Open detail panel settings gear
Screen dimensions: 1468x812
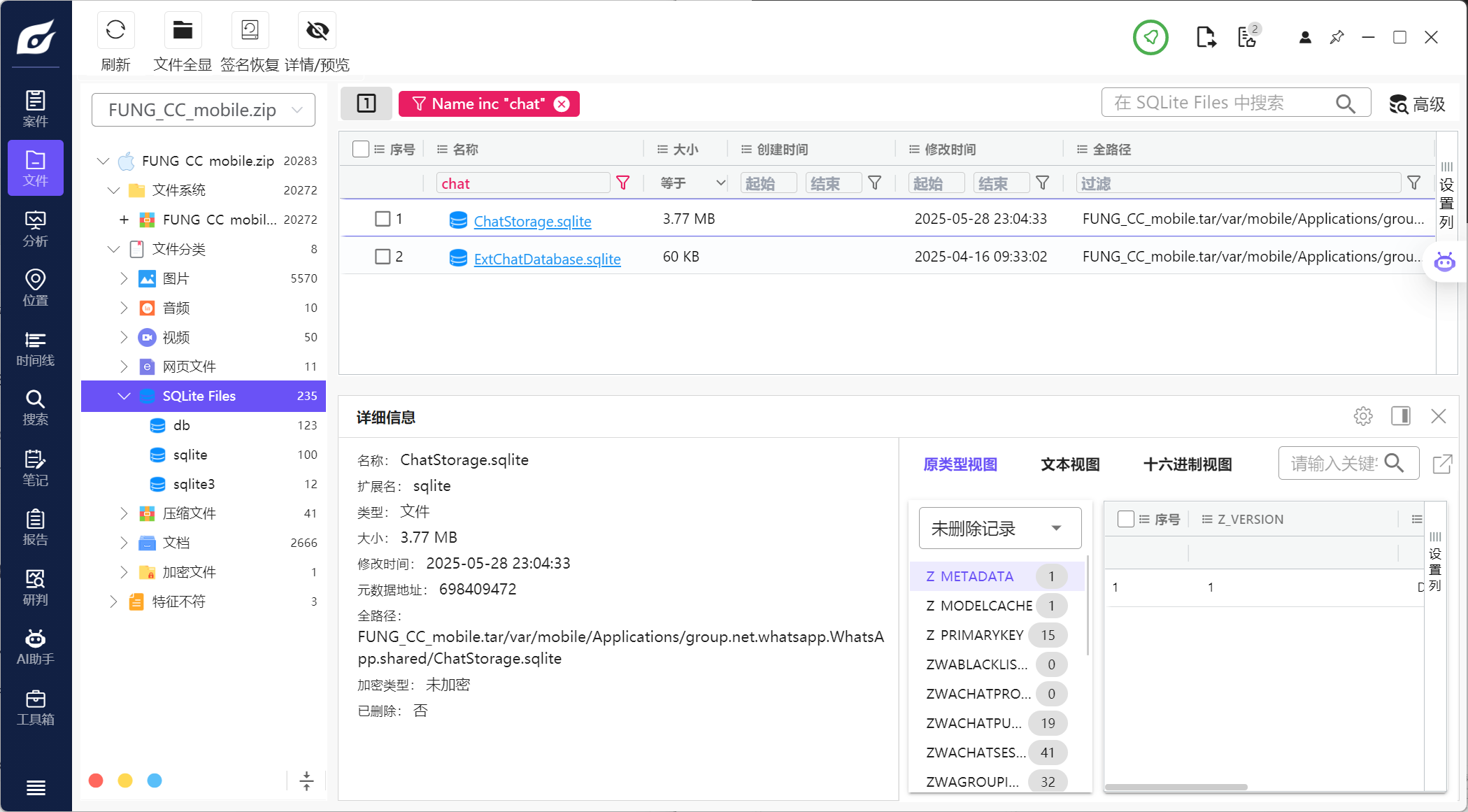pos(1362,416)
